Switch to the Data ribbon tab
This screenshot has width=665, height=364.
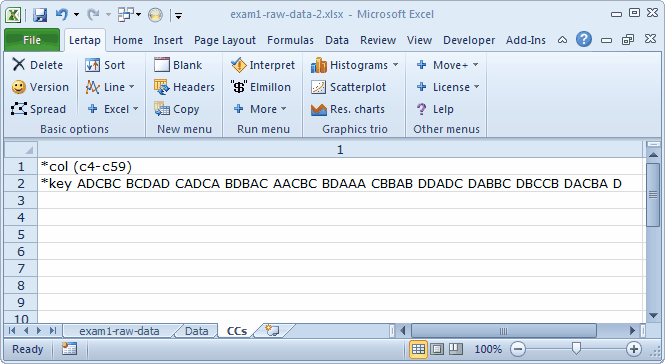click(337, 40)
